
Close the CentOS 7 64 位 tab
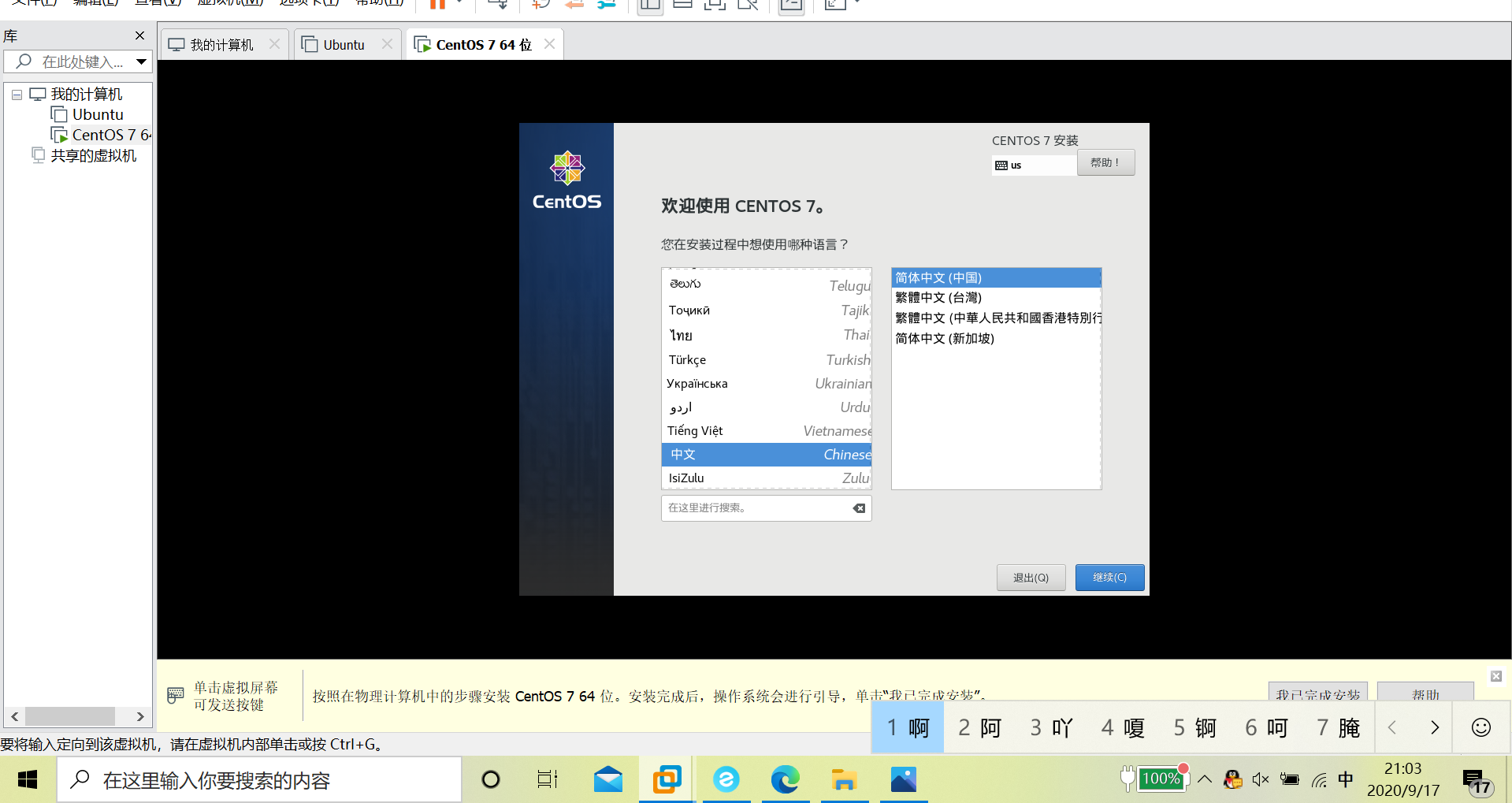[549, 44]
